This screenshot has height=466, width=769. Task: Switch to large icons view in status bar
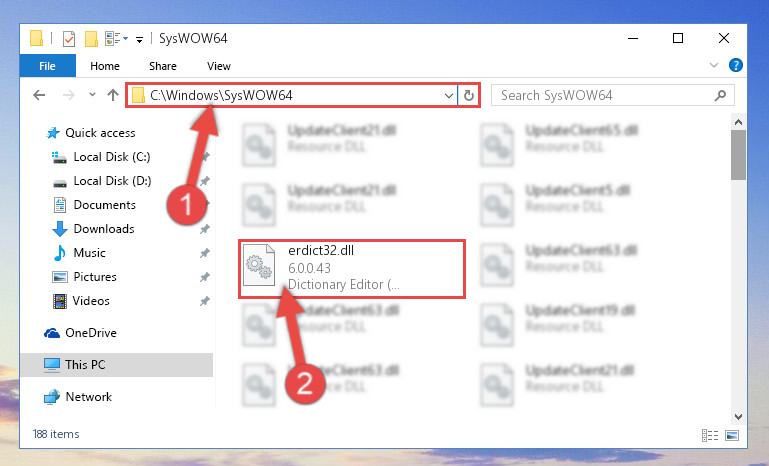point(732,435)
